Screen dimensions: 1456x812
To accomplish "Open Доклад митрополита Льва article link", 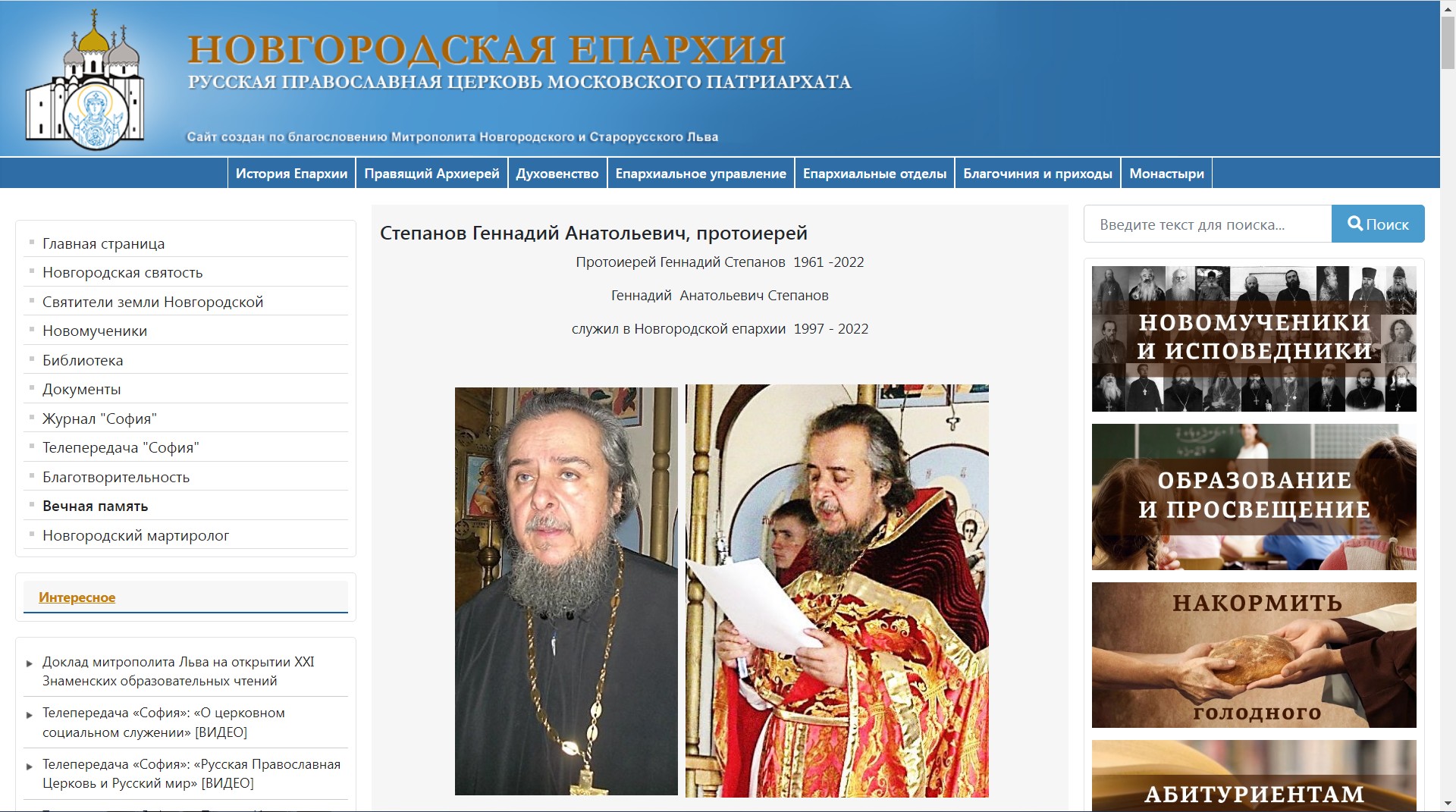I will (178, 671).
